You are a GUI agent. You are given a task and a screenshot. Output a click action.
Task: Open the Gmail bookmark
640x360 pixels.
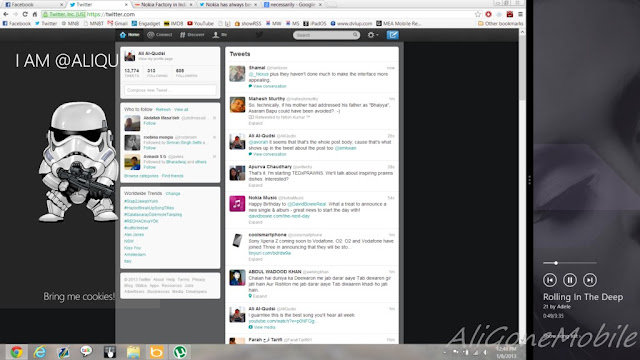(118, 24)
